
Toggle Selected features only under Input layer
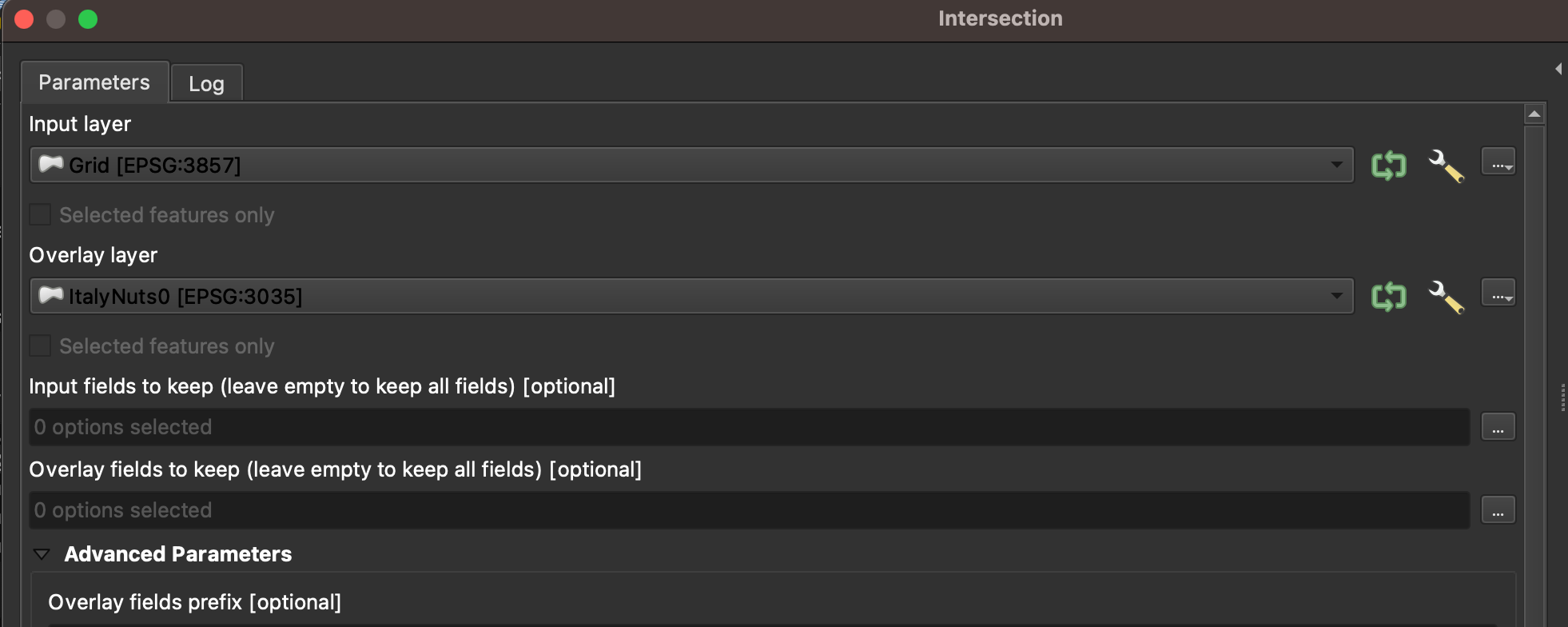pos(40,215)
